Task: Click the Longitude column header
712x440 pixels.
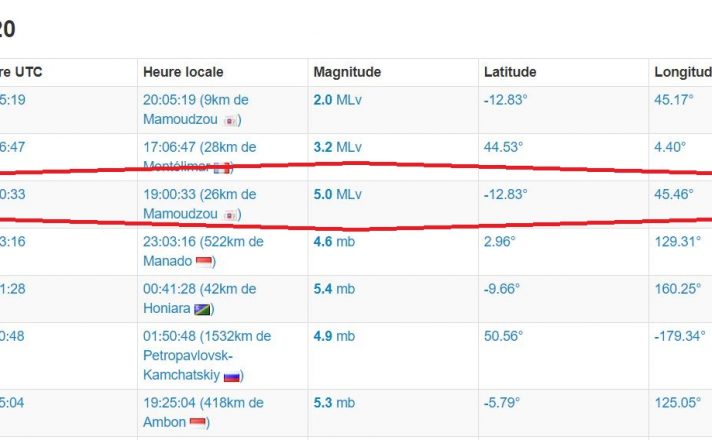Action: [x=683, y=72]
